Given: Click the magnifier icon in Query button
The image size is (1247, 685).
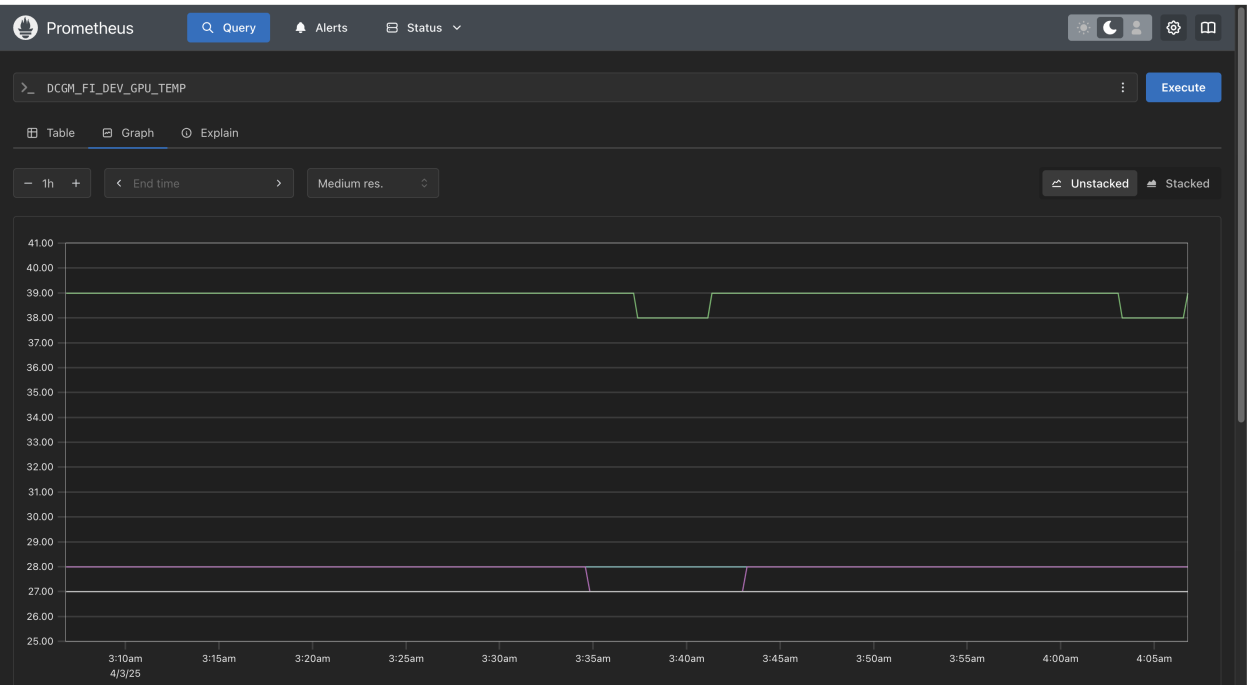Looking at the screenshot, I should [208, 28].
